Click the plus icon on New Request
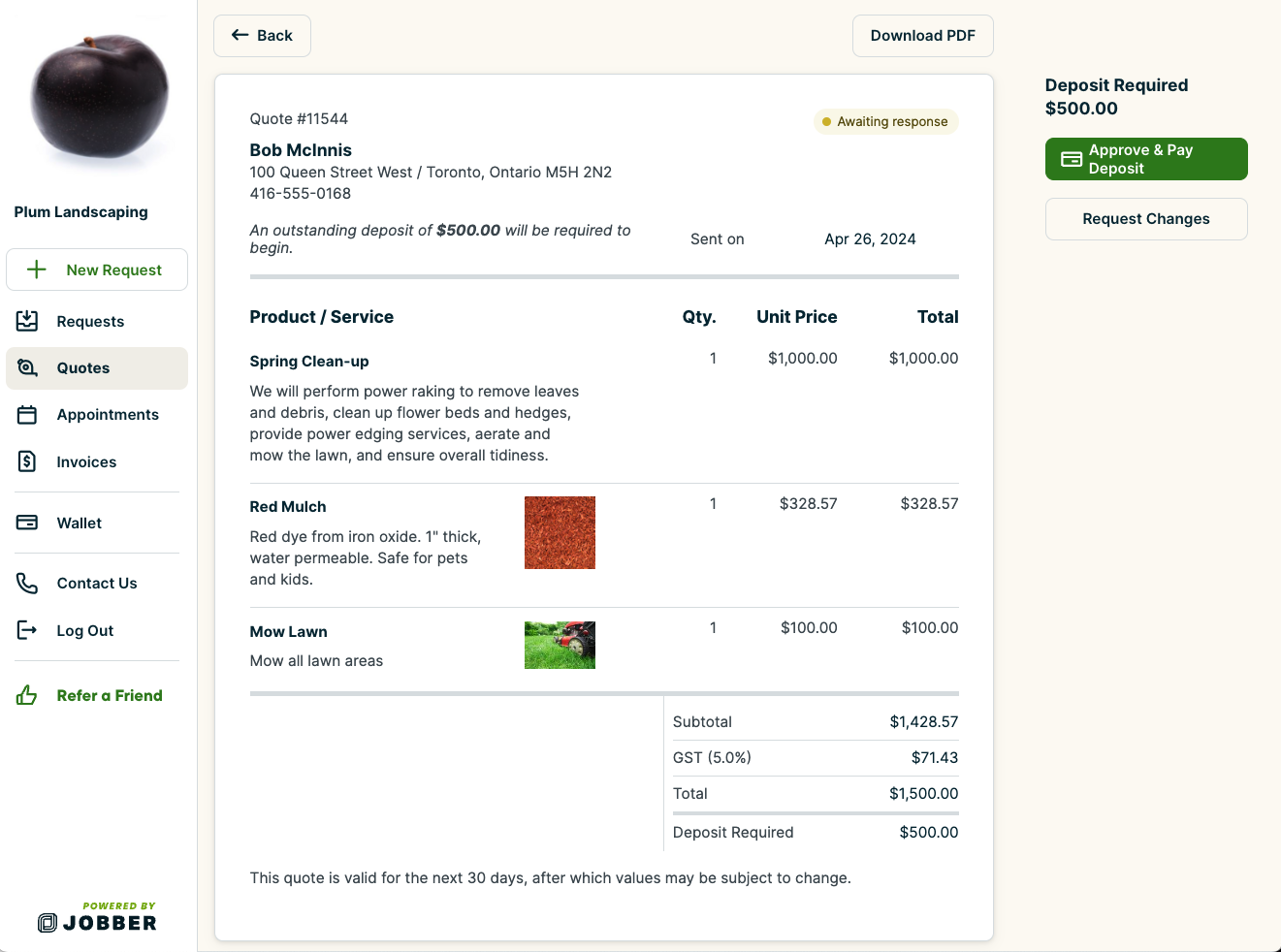The height and width of the screenshot is (952, 1281). (38, 270)
